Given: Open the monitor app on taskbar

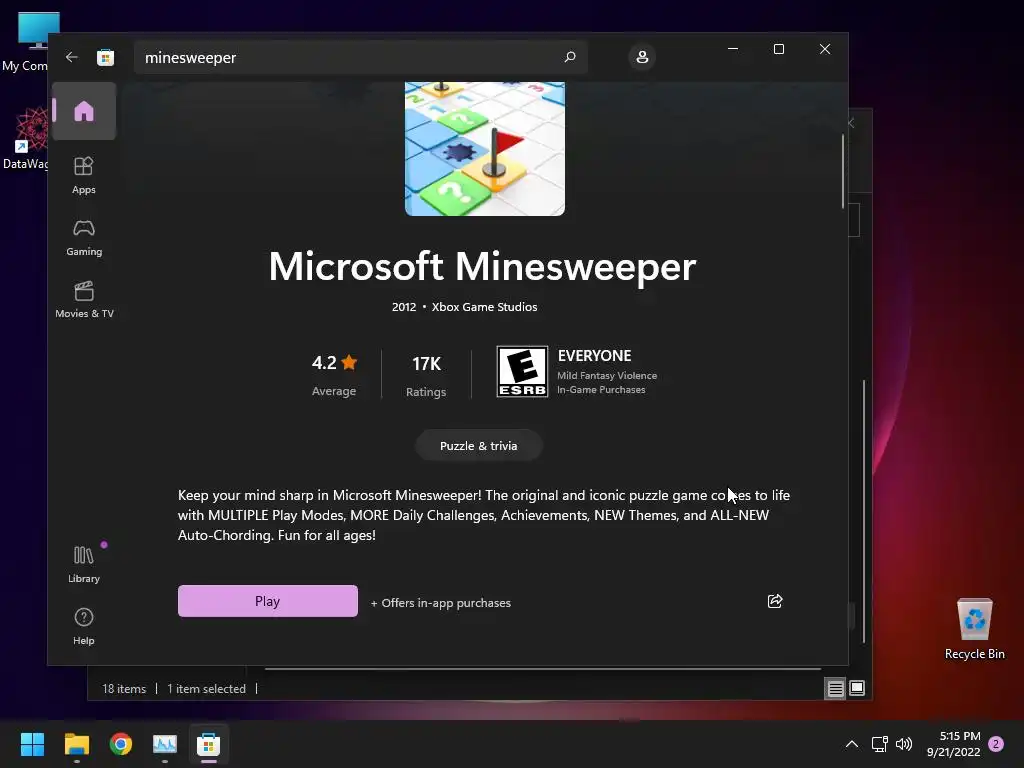Looking at the screenshot, I should [165, 744].
